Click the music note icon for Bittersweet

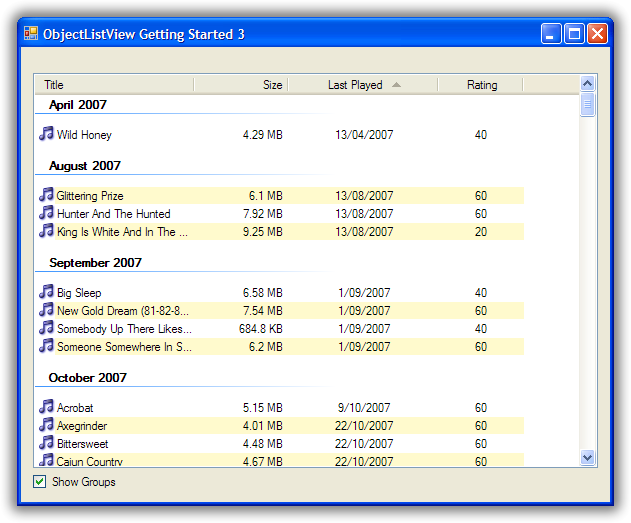click(46, 443)
